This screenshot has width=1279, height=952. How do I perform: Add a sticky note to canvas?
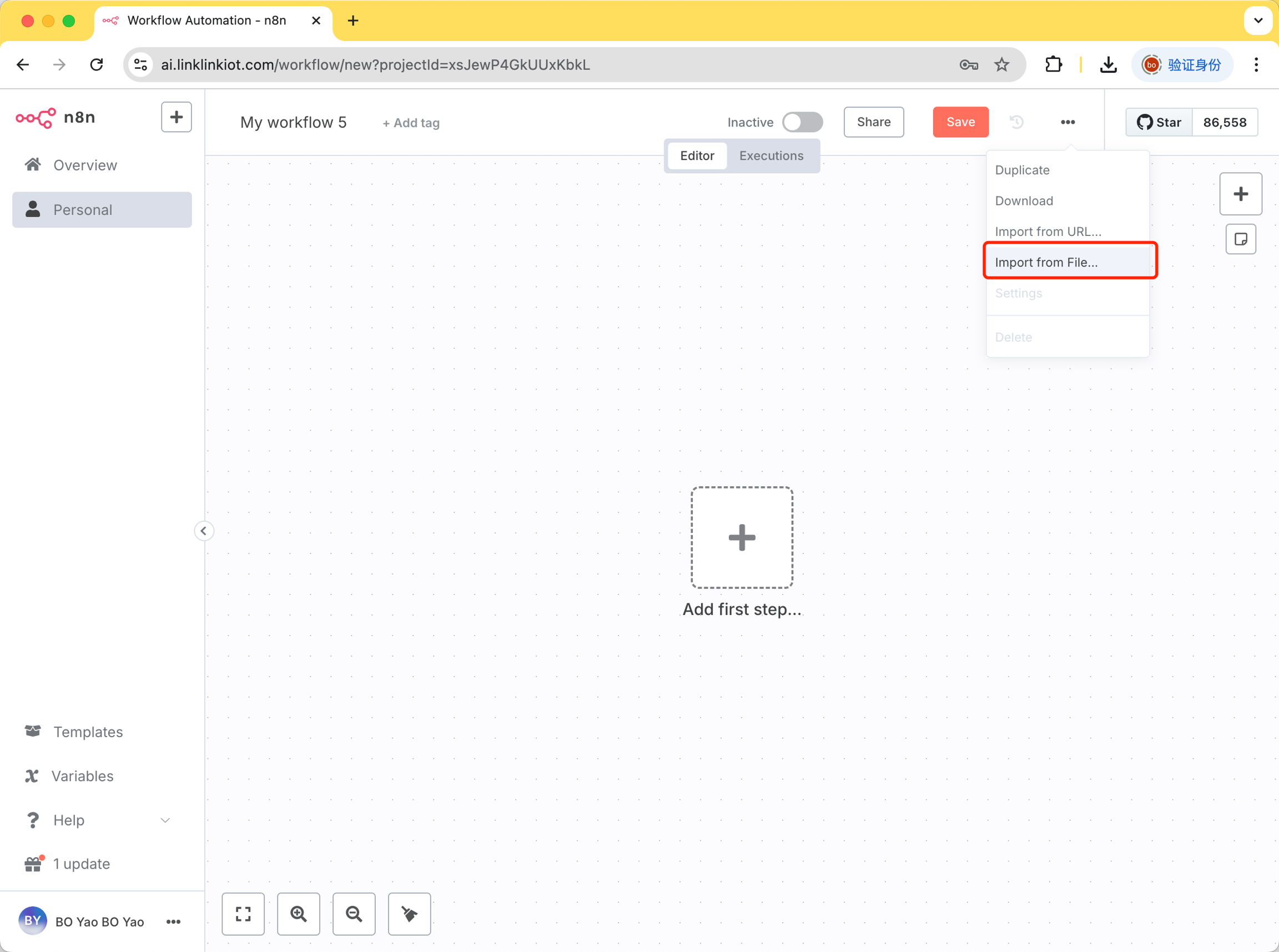tap(1240, 239)
